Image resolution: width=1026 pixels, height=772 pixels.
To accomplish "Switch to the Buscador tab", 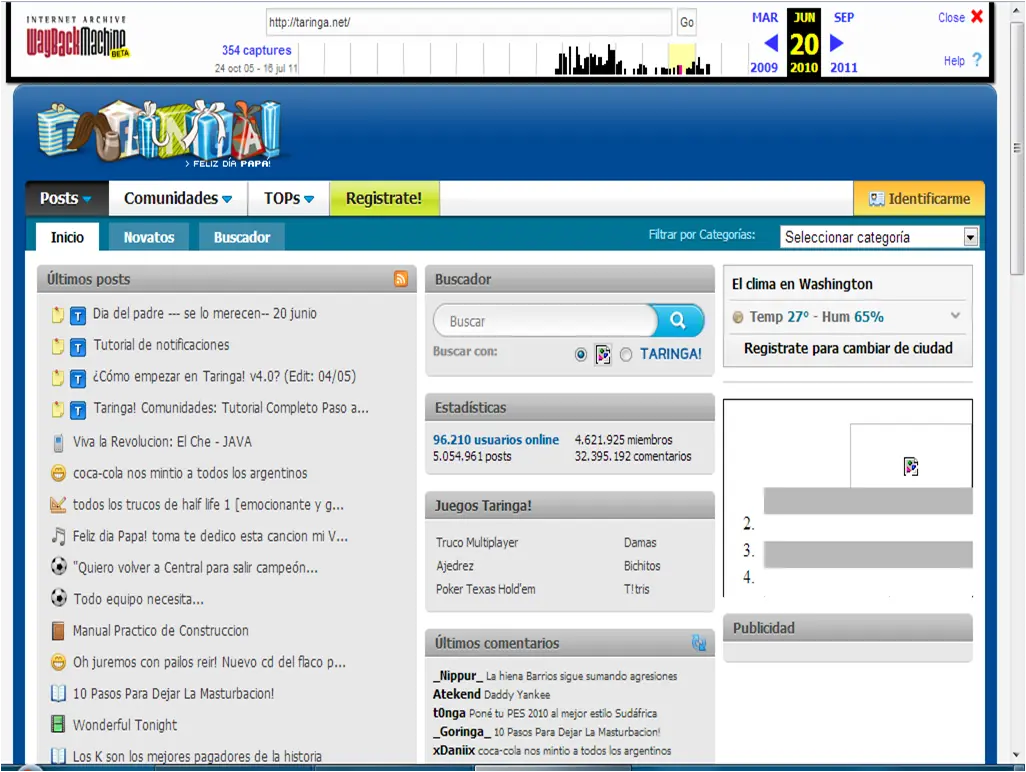I will [242, 237].
